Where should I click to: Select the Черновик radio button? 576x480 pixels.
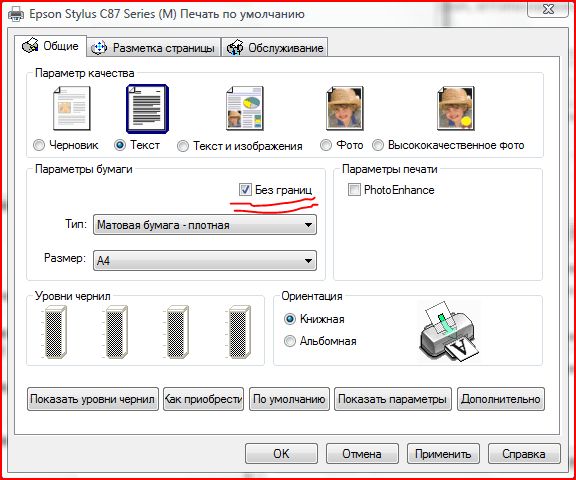(x=39, y=145)
